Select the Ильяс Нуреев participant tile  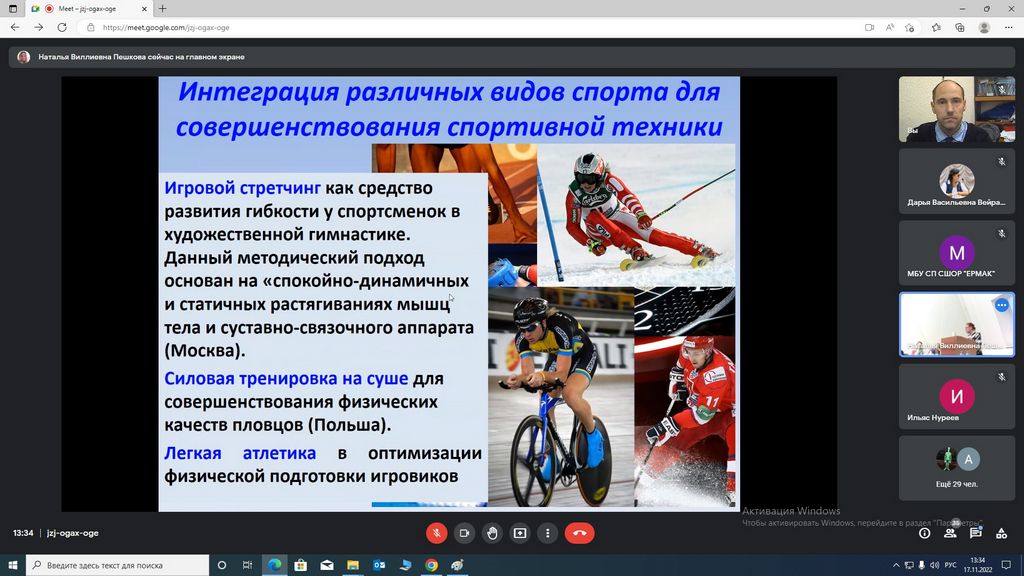click(x=956, y=396)
